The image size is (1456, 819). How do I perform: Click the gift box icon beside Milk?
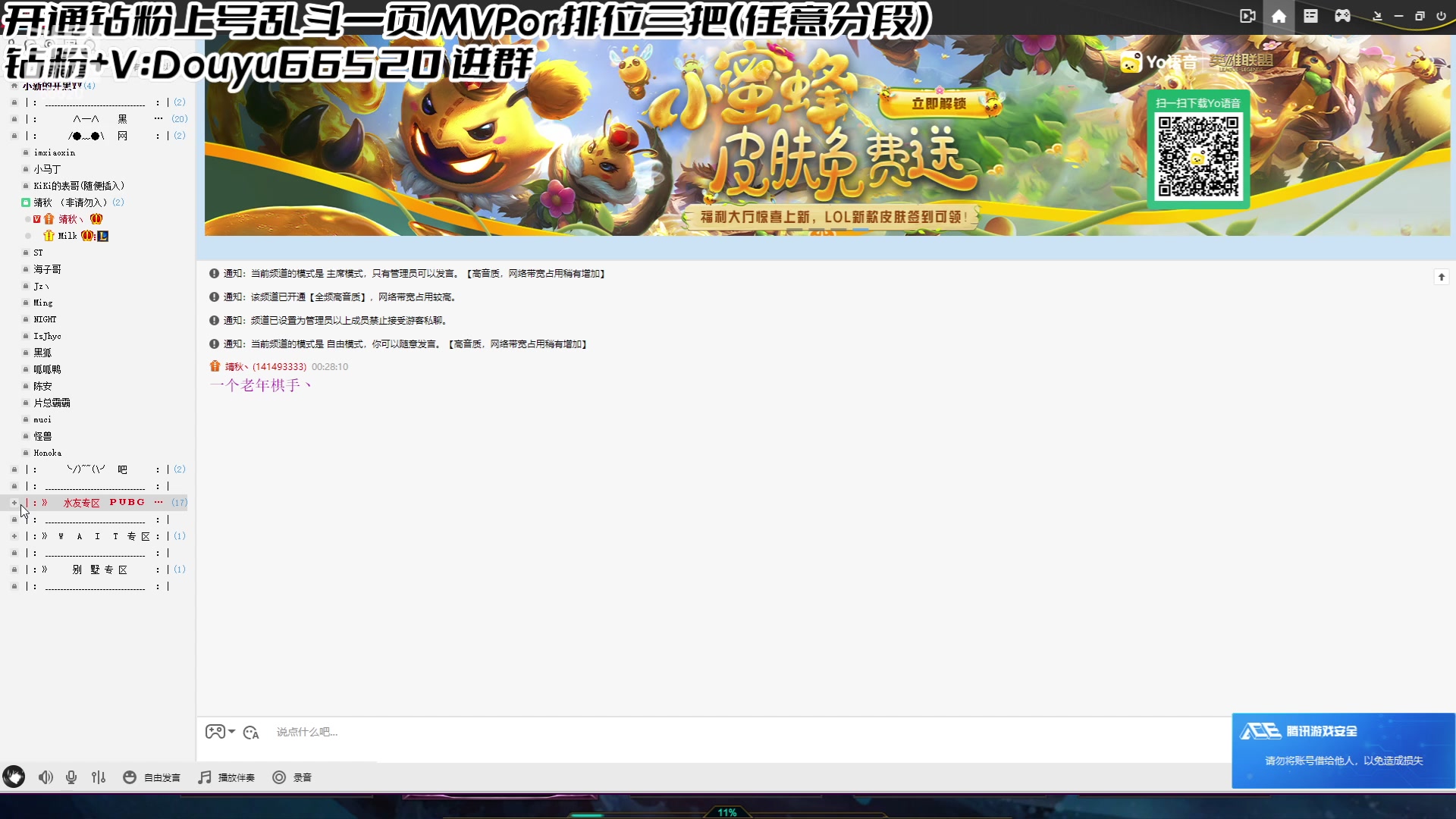[49, 236]
